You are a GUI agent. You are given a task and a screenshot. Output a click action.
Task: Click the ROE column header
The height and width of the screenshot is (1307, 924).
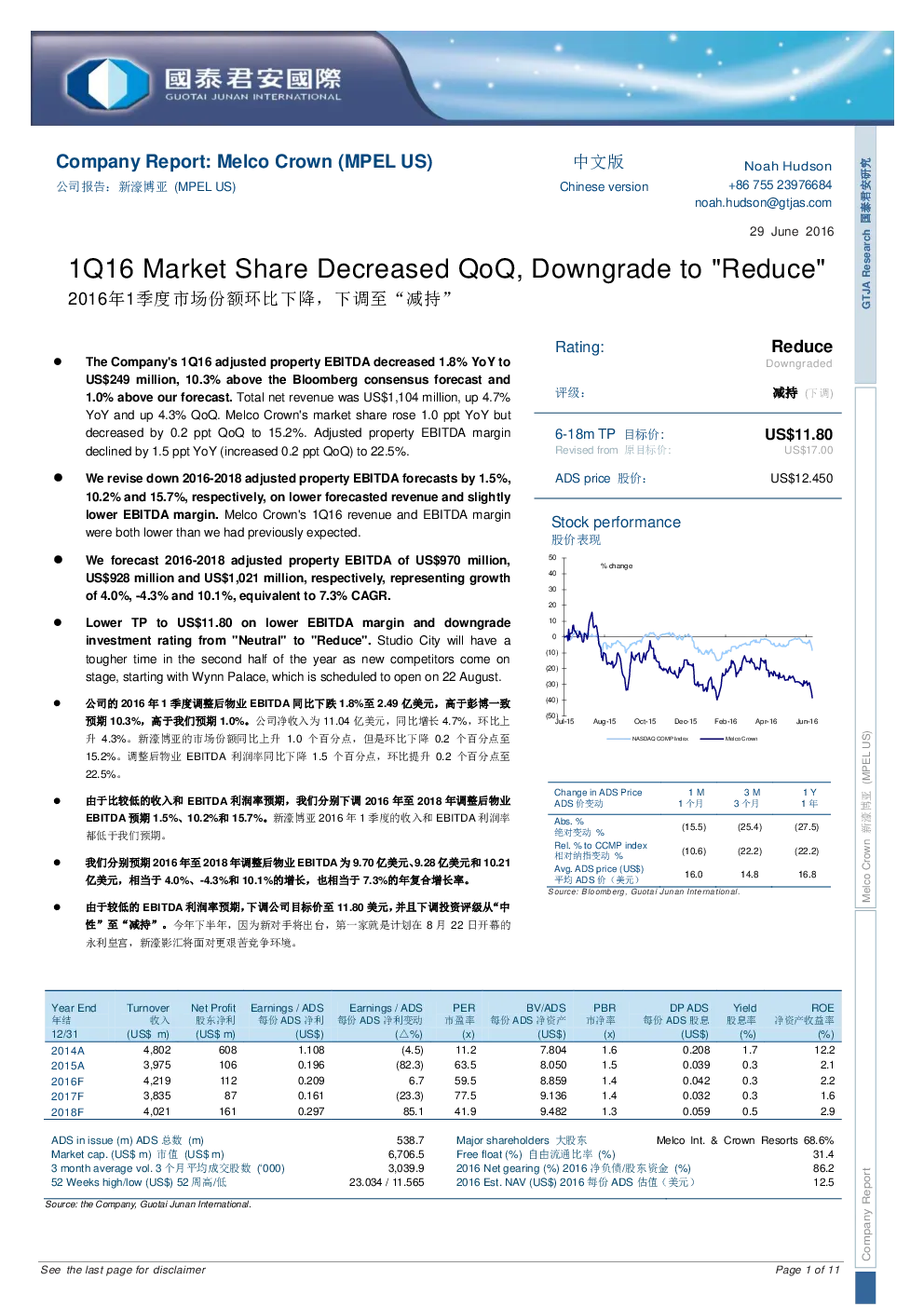point(822,1008)
